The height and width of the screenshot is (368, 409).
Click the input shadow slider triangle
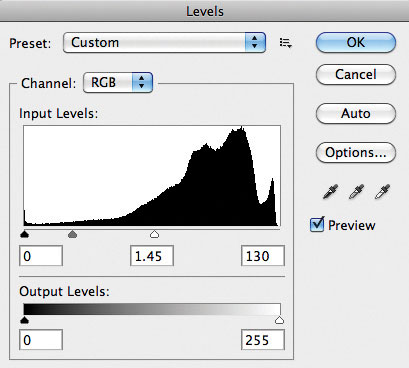24,234
